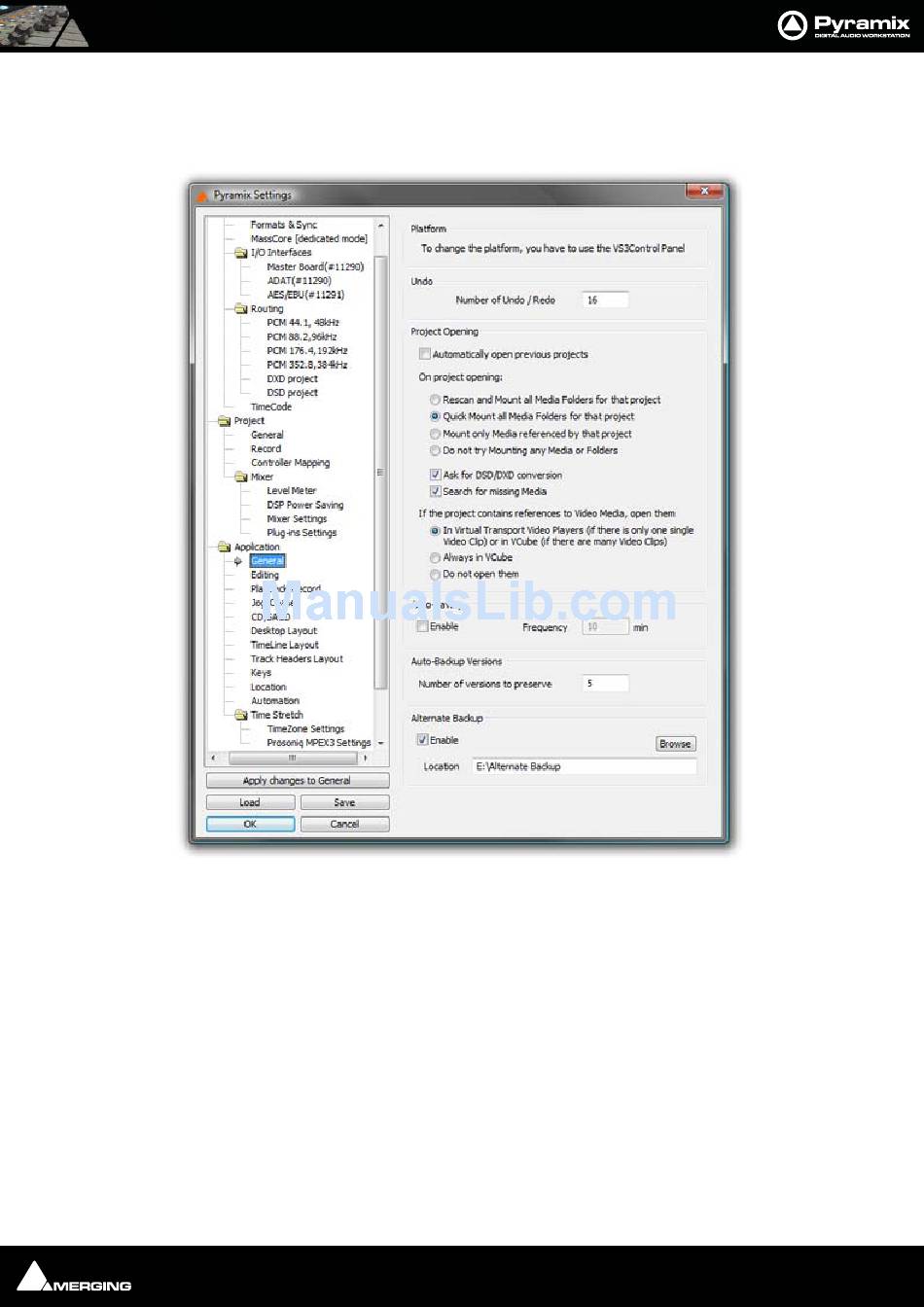
Task: Click the auto-save Frequency minutes field
Action: (x=605, y=627)
